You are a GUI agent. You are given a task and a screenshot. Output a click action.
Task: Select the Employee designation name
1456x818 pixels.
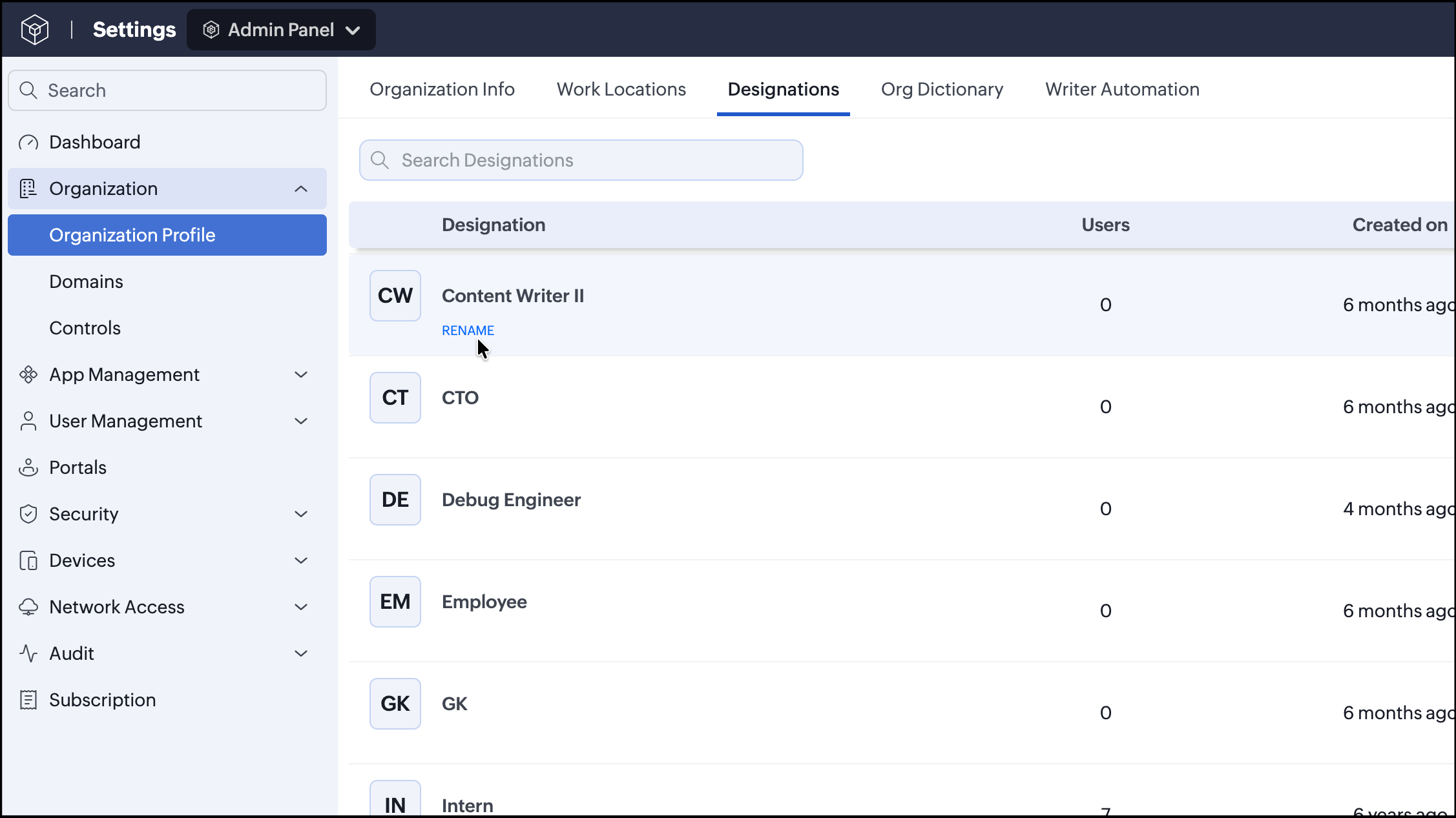[x=484, y=602]
